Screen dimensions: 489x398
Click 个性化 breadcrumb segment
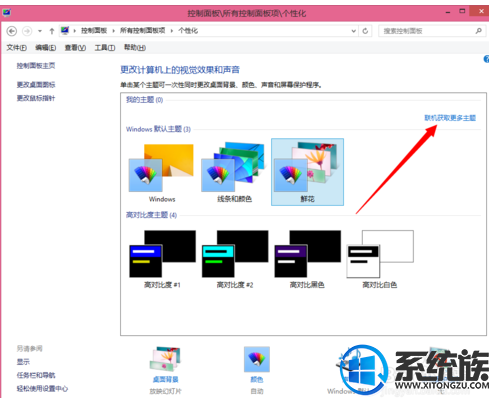click(188, 31)
